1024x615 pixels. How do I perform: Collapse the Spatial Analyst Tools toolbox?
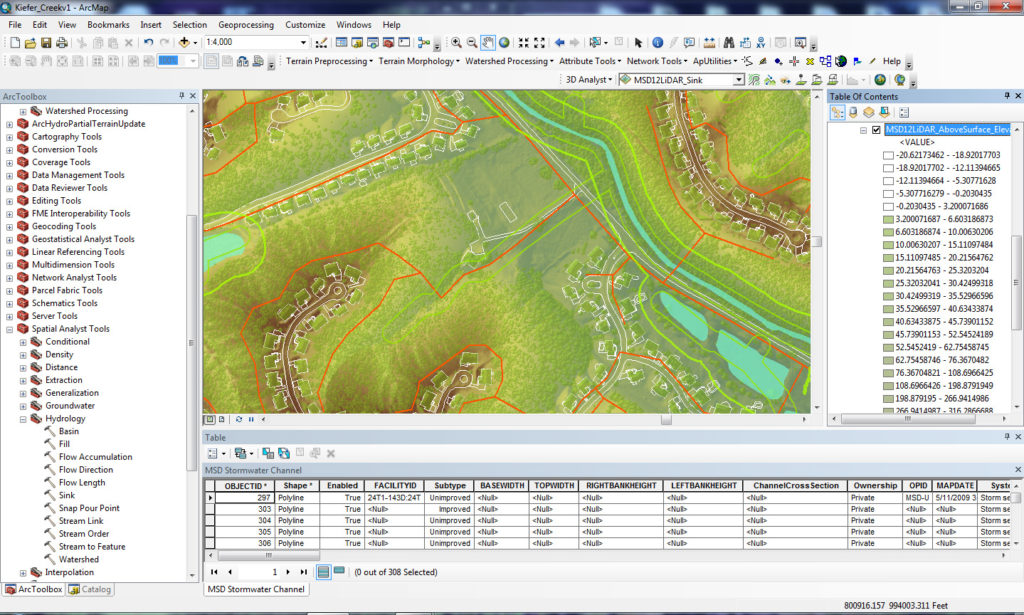(x=9, y=330)
